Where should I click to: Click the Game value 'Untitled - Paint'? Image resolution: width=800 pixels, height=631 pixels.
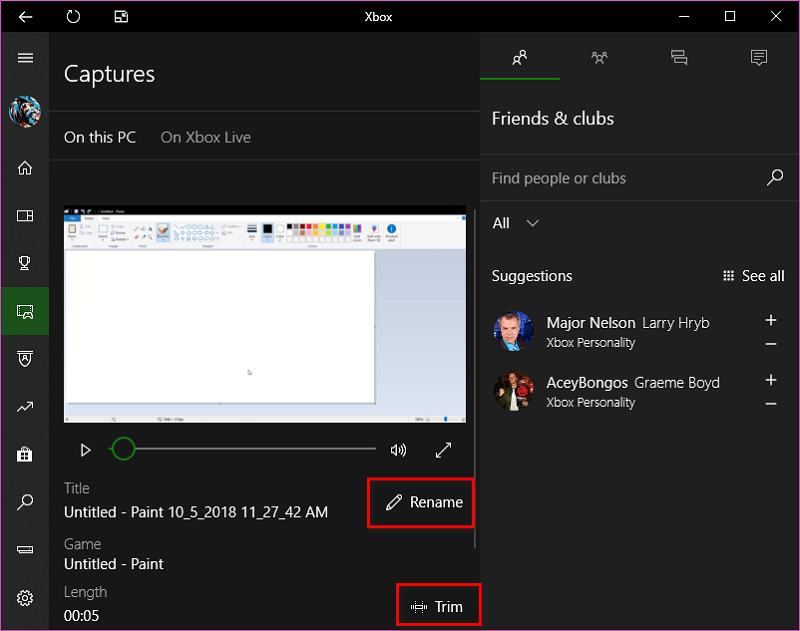[114, 564]
